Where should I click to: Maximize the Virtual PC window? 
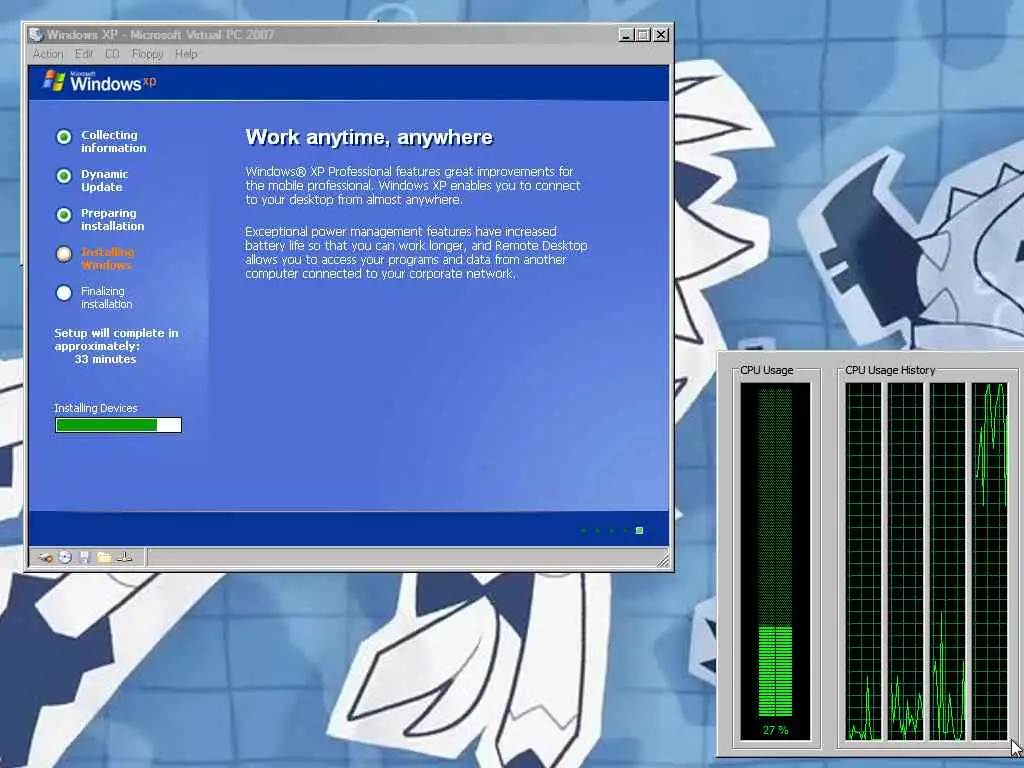pyautogui.click(x=643, y=35)
